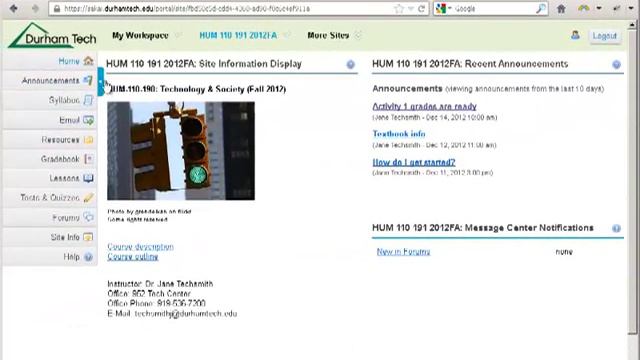Reload the page with refresh icon
Viewport: 640px width, 360px height.
tap(421, 9)
